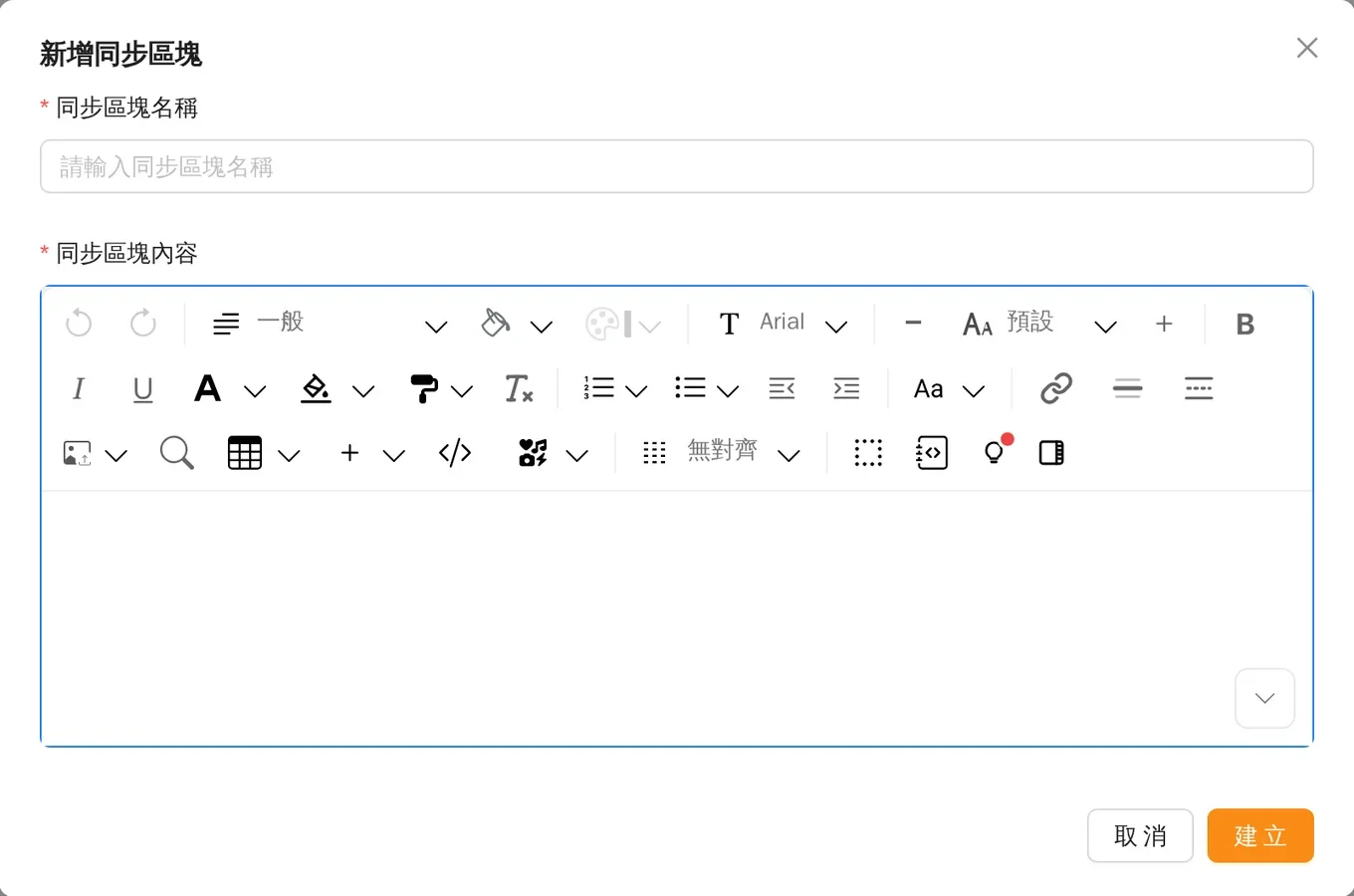Expand the bulleted list options arrow

(728, 390)
